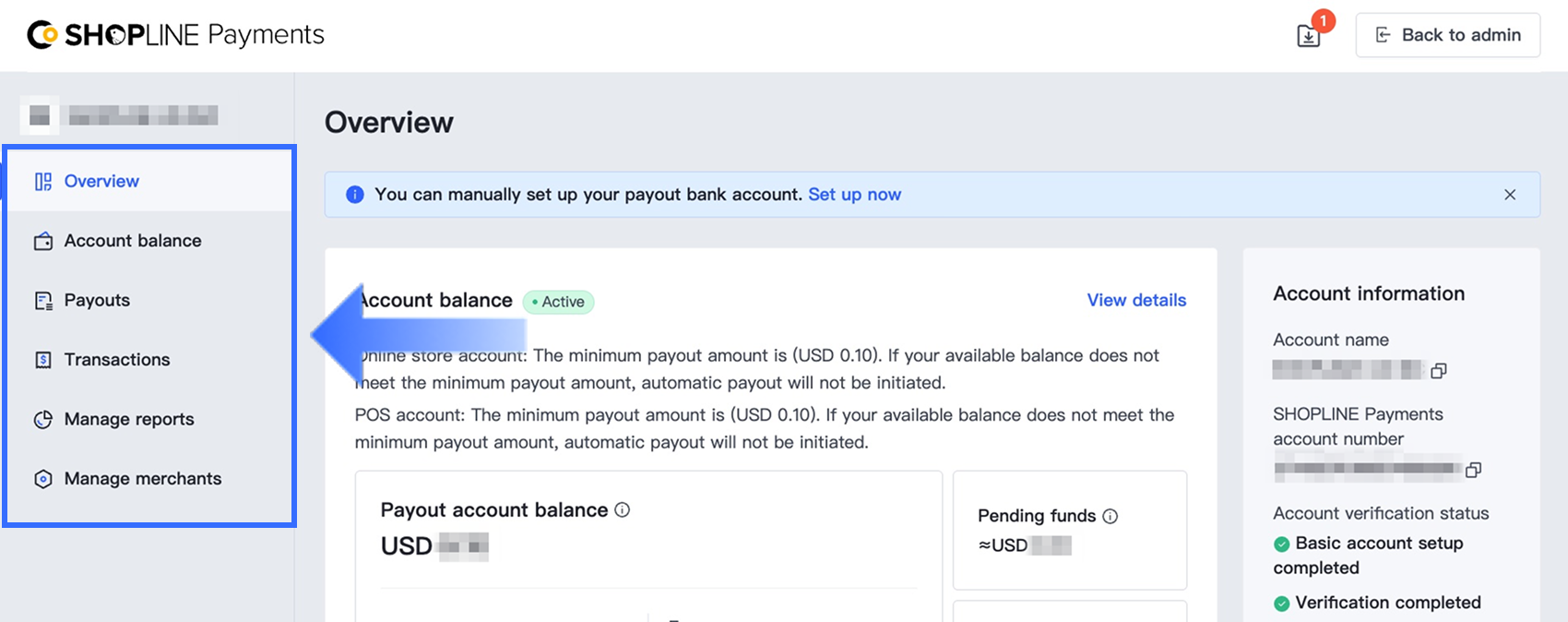The image size is (1568, 622).
Task: Dismiss the payout bank account banner
Action: 1510,195
